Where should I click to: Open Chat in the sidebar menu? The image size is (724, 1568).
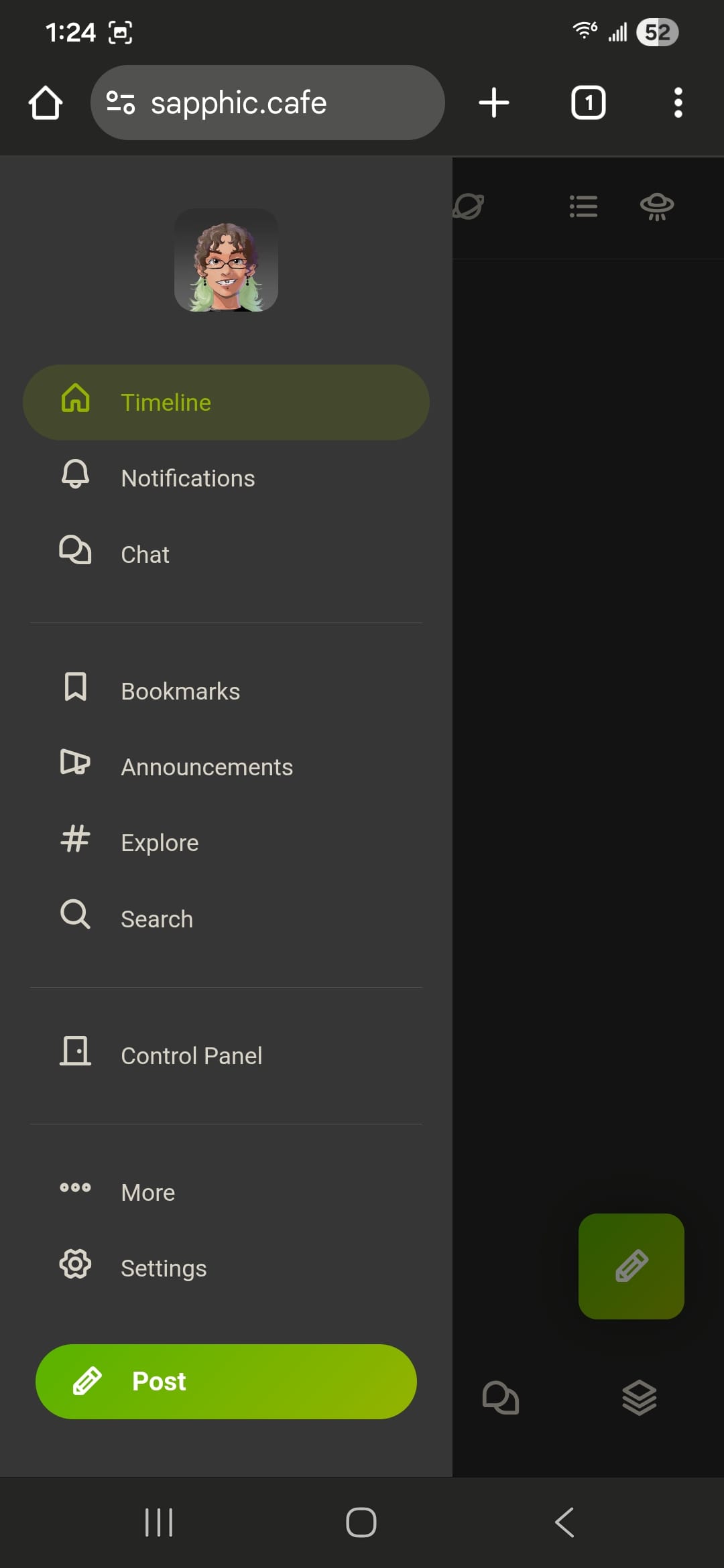point(145,555)
